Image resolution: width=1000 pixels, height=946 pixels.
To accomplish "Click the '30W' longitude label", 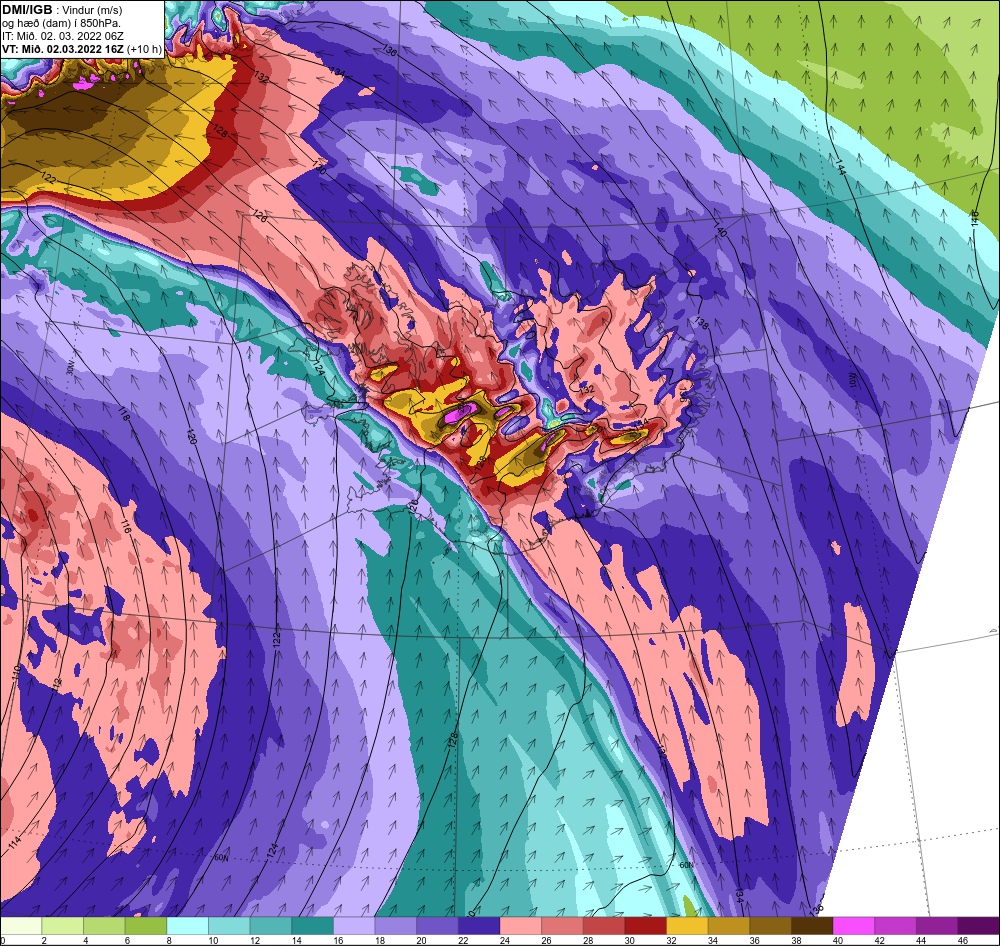I will 70,369.
